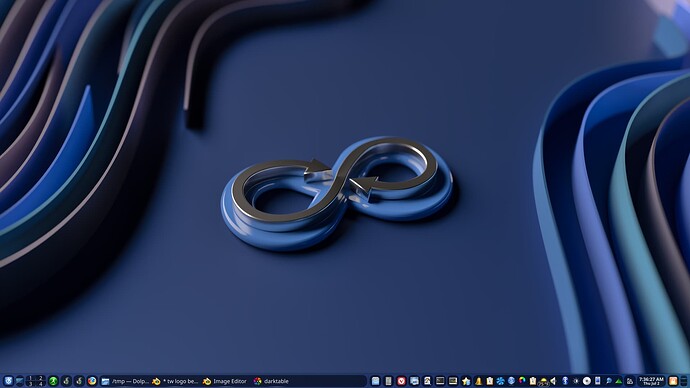
Task: Open the clock showing 7:36:27 AM
Action: (x=651, y=381)
